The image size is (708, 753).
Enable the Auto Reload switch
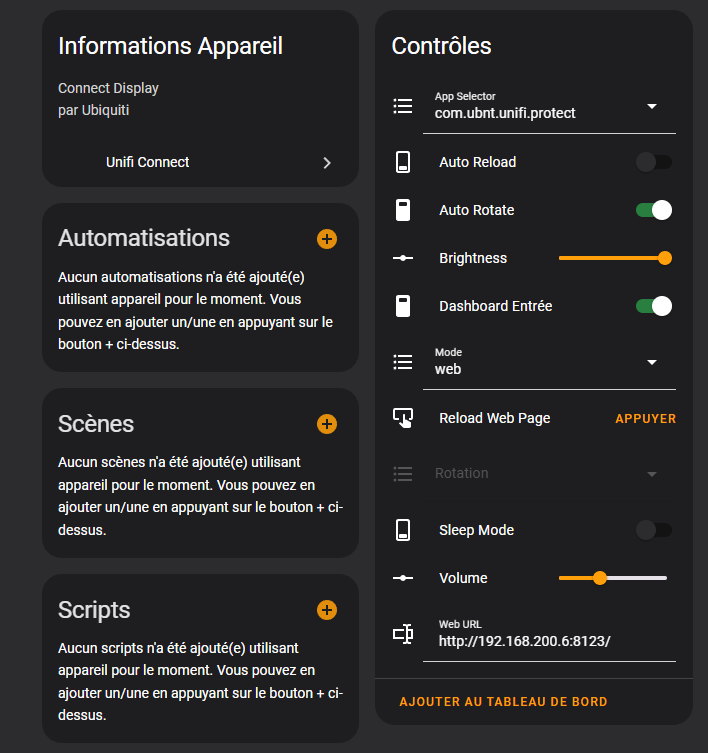click(654, 162)
